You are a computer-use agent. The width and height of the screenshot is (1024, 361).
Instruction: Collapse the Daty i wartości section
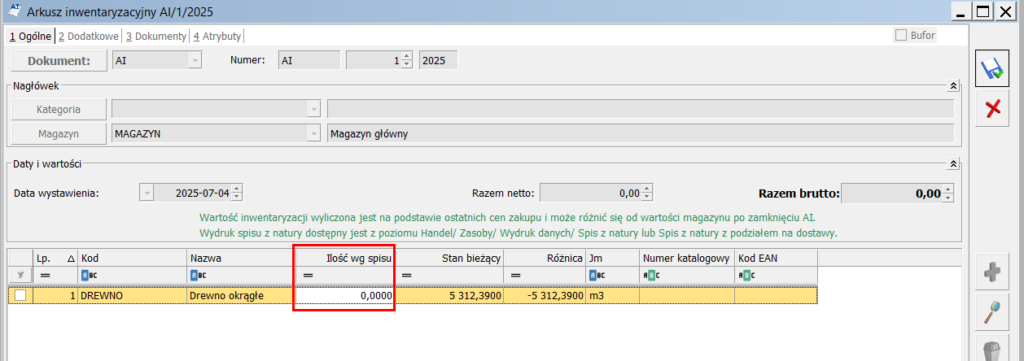pyautogui.click(x=953, y=164)
